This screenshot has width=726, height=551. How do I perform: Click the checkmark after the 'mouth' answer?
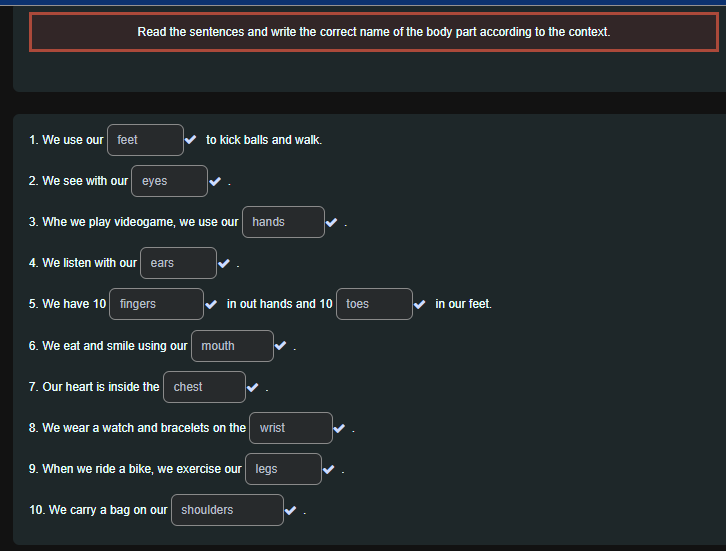281,345
